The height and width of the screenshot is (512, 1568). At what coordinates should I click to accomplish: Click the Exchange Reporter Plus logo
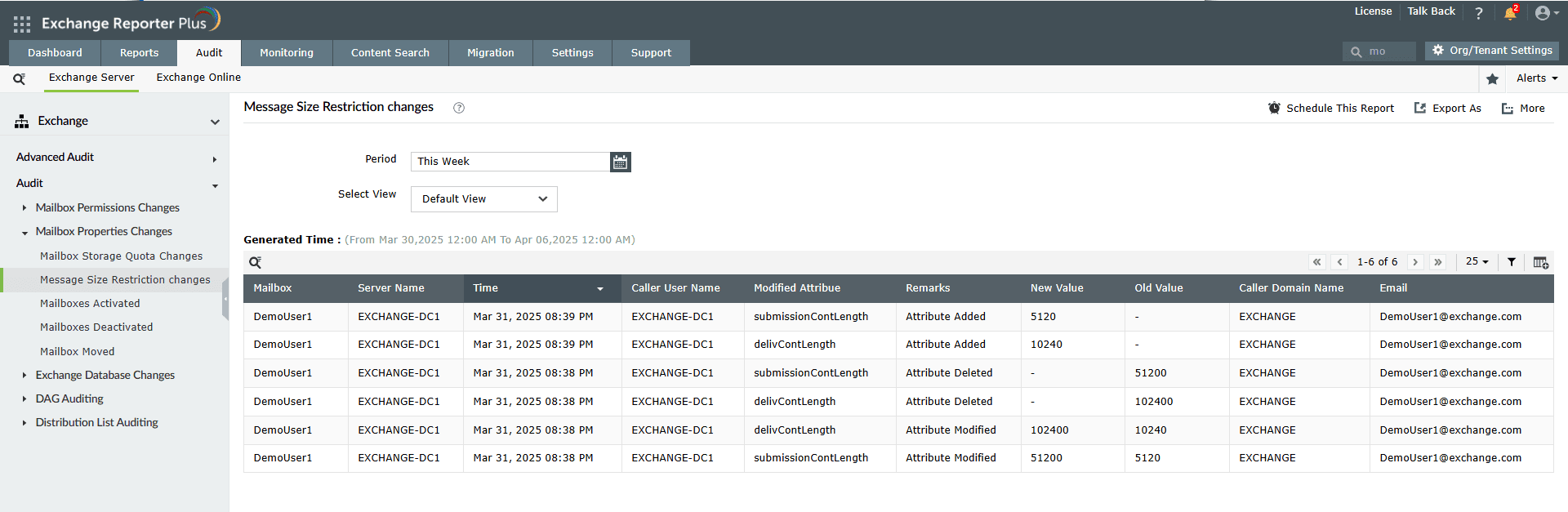[x=131, y=21]
